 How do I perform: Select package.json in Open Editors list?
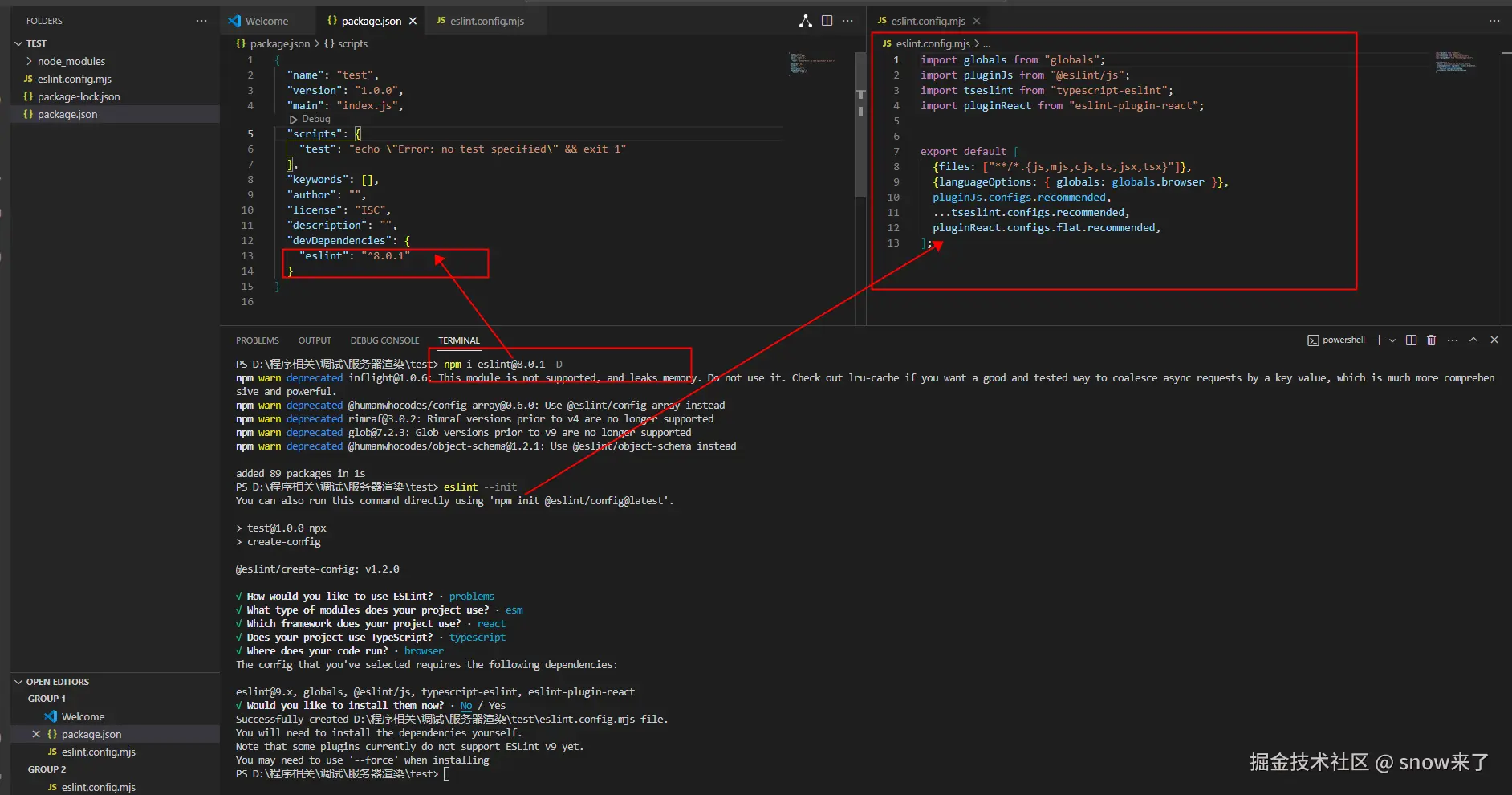[91, 734]
